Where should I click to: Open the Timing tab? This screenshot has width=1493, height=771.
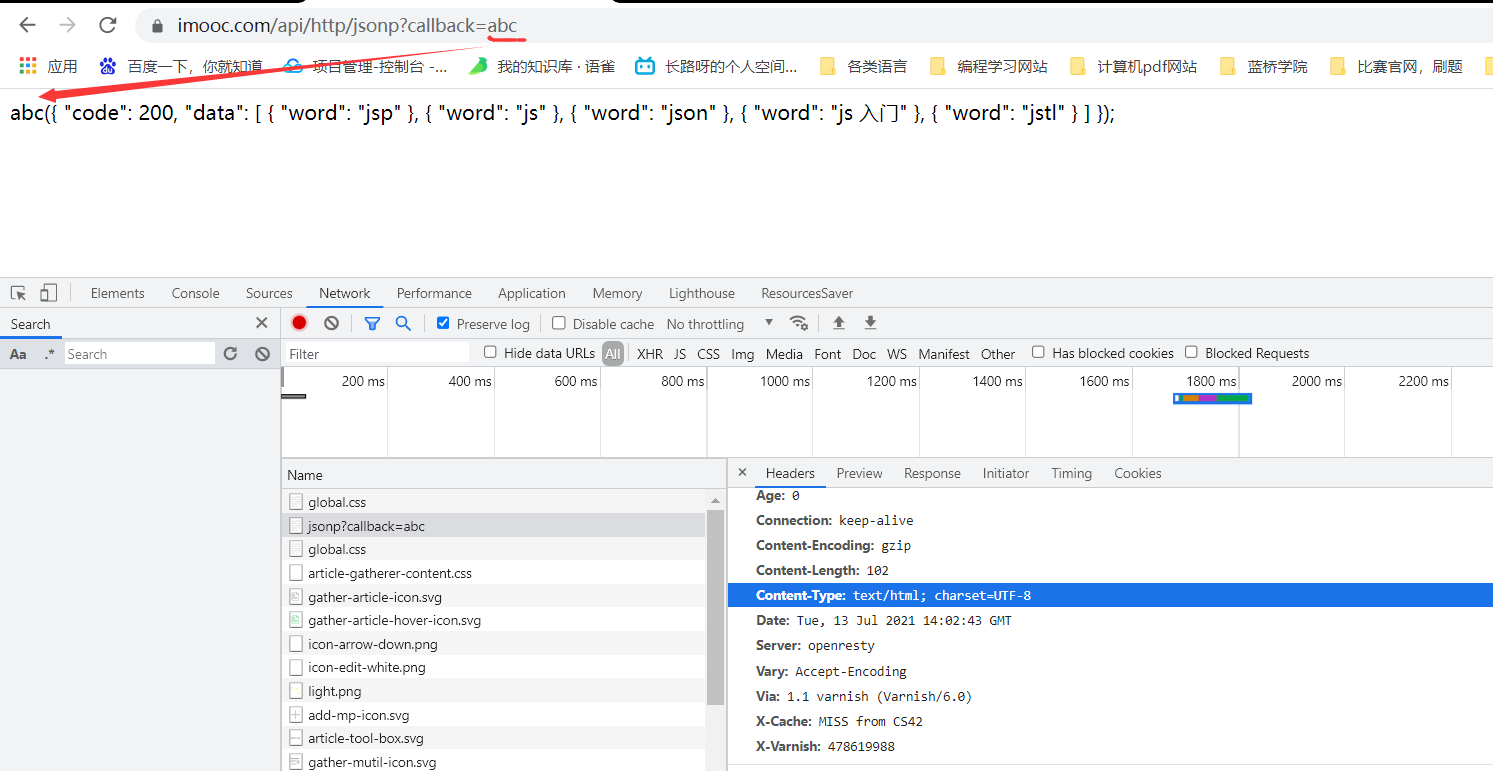point(1071,473)
